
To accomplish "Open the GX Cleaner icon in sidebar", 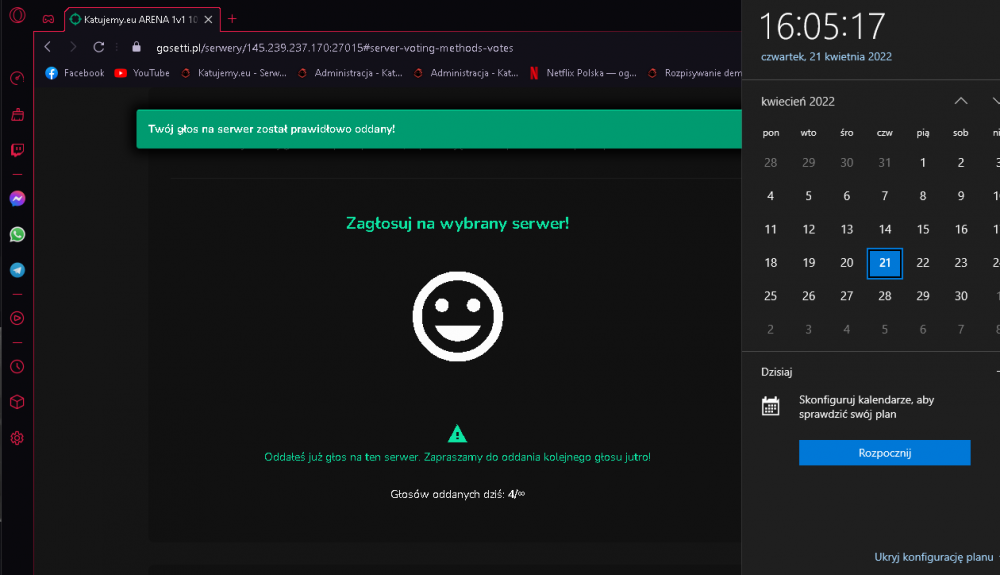I will [17, 115].
